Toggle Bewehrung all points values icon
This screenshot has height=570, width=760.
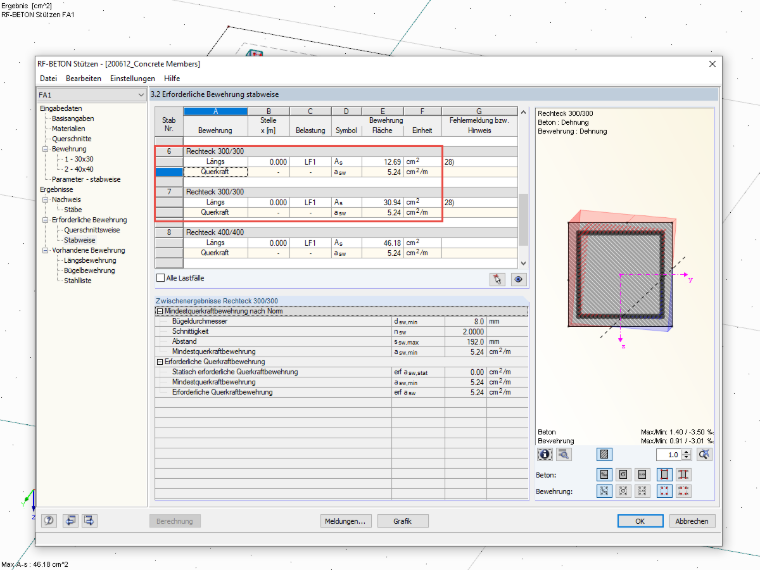click(x=683, y=491)
